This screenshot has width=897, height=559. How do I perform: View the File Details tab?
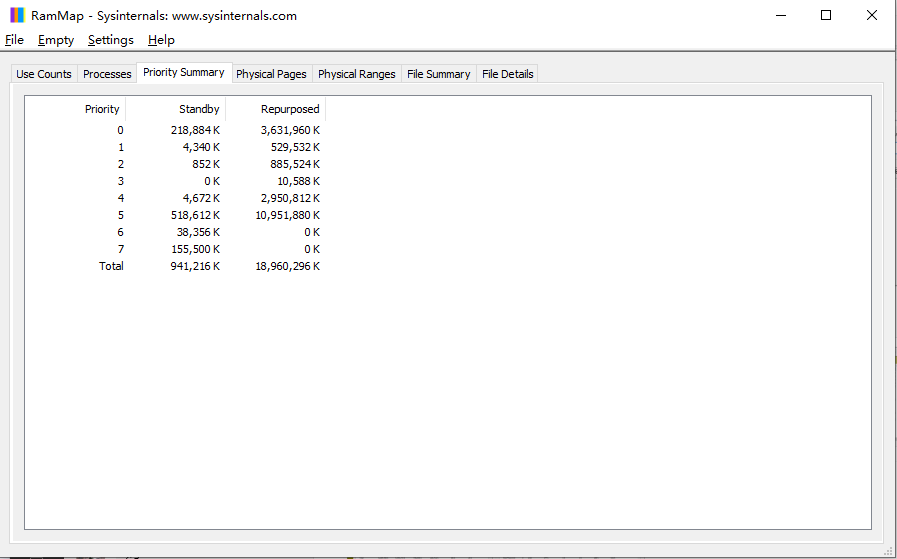pyautogui.click(x=508, y=74)
